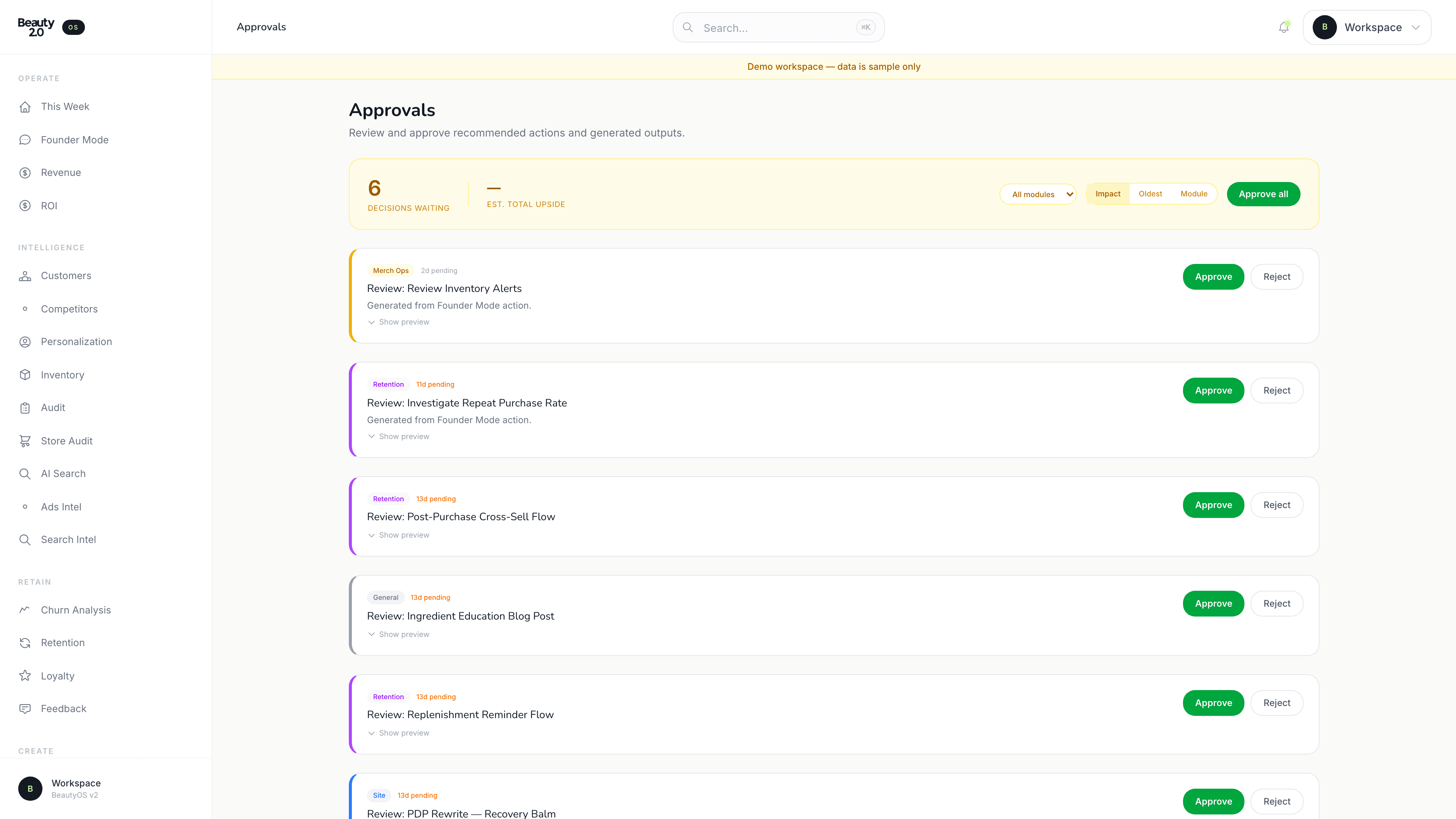Open the notifications bell icon
Viewport: 1456px width, 819px height.
(1283, 27)
